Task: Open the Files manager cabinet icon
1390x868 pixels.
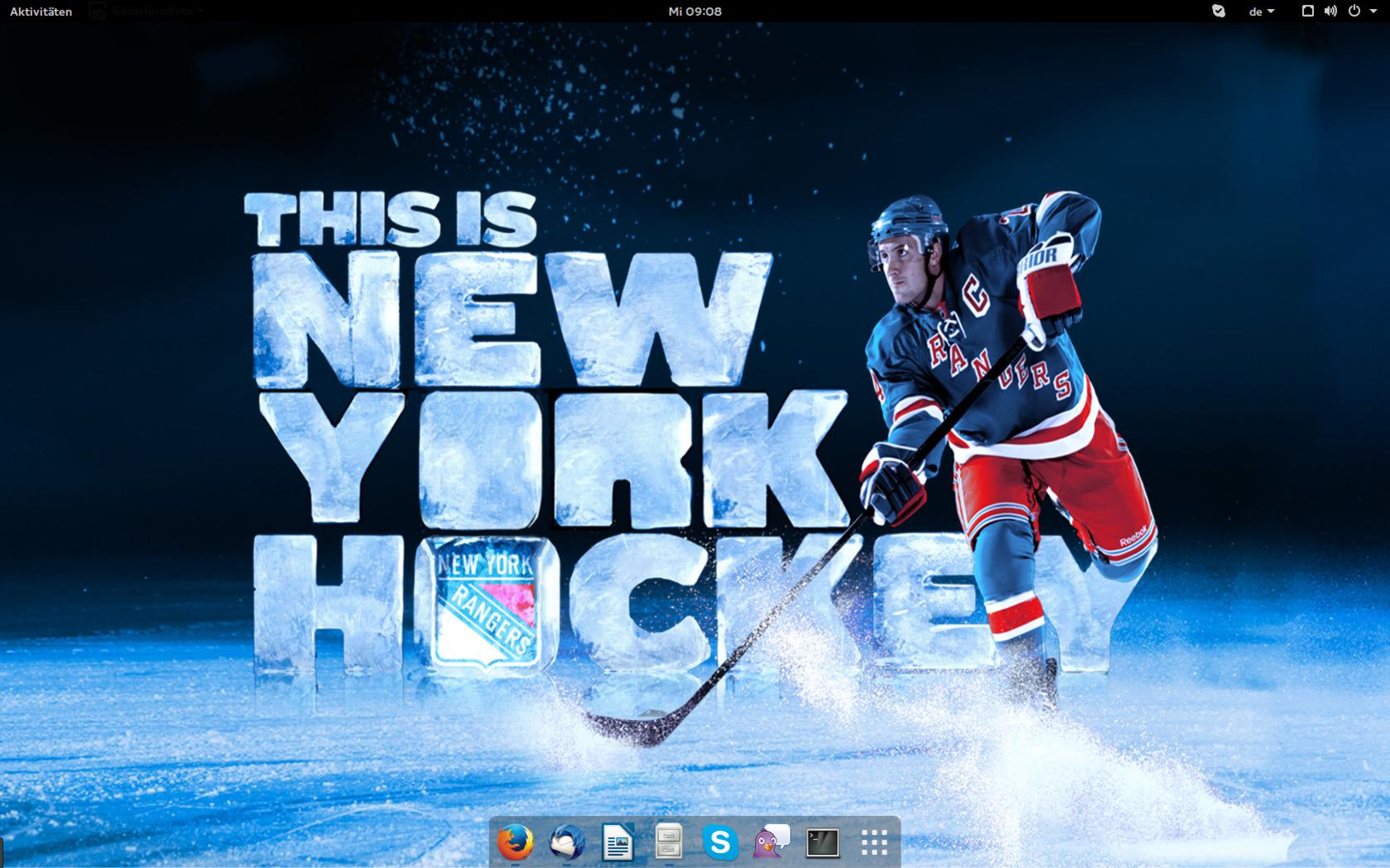Action: click(669, 842)
